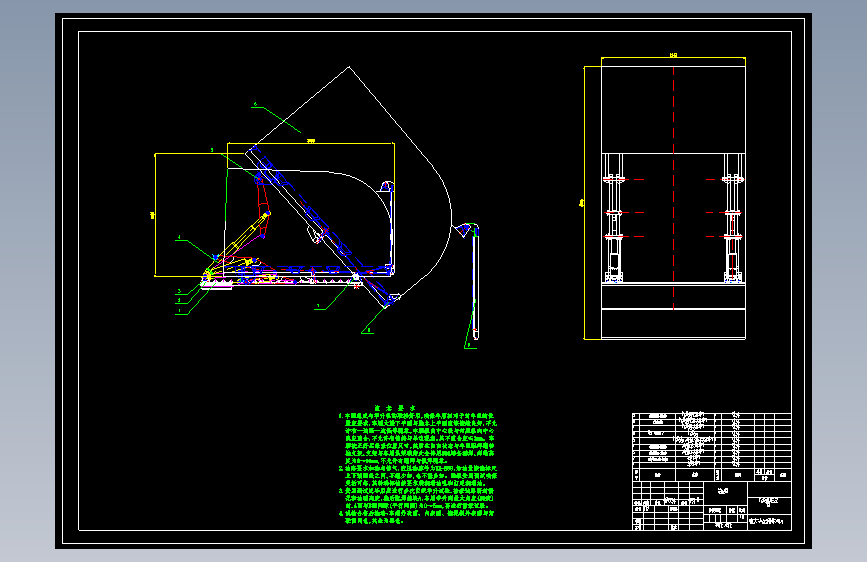The width and height of the screenshot is (867, 562).
Task: Select the red vertical centerline in rear view
Action: point(673,188)
